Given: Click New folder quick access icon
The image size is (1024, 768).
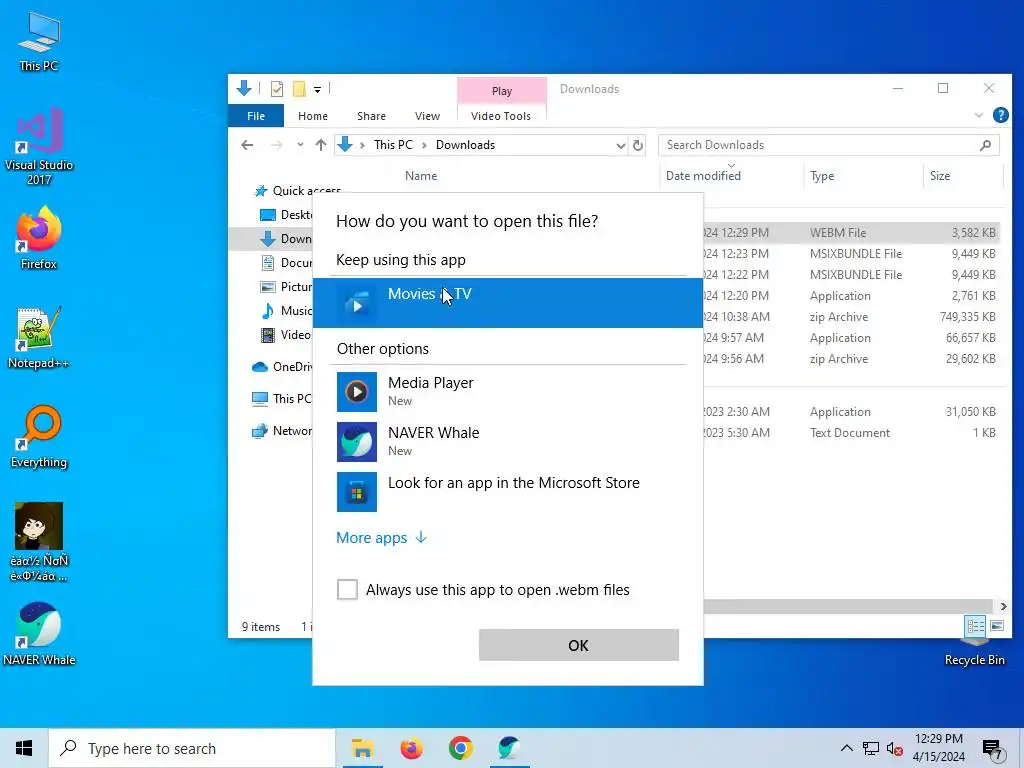Looking at the screenshot, I should click(x=299, y=88).
